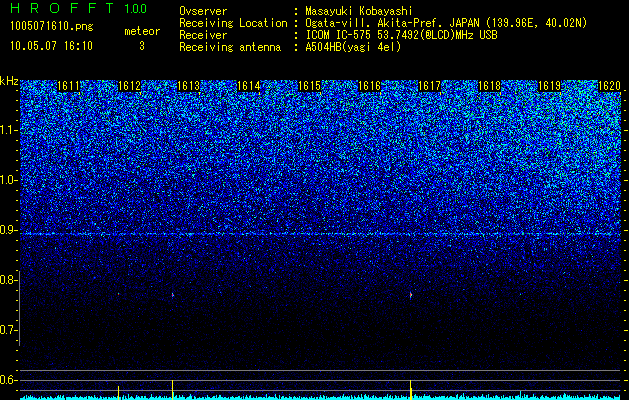Click the meteor echo spot near 1617

411,295
